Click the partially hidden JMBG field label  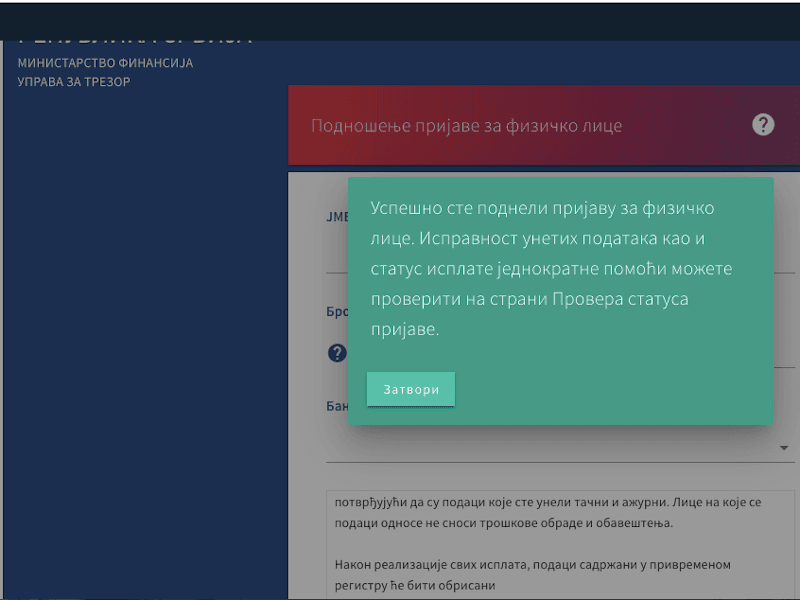[336, 217]
